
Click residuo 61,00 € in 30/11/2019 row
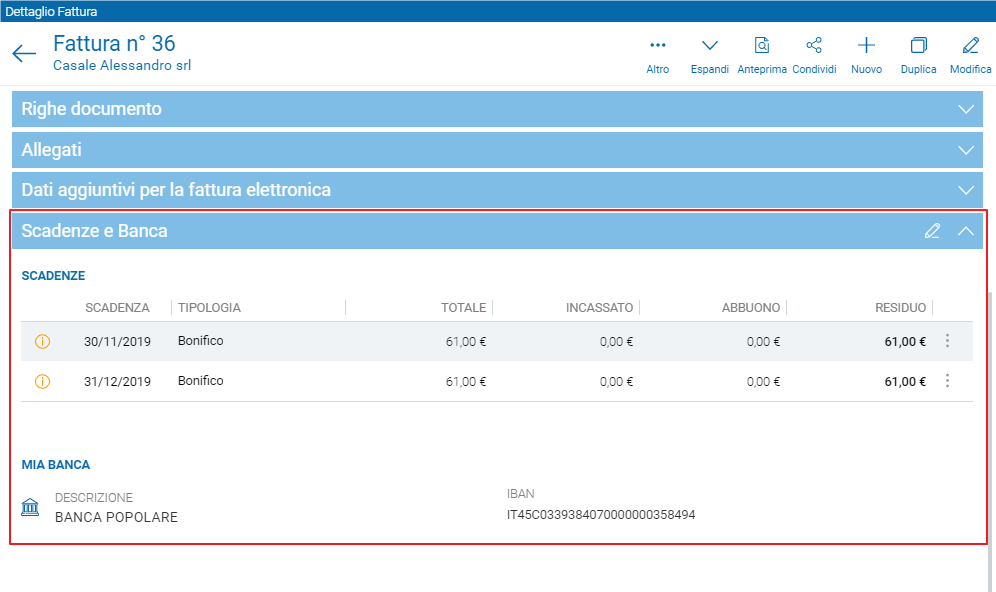tap(905, 342)
